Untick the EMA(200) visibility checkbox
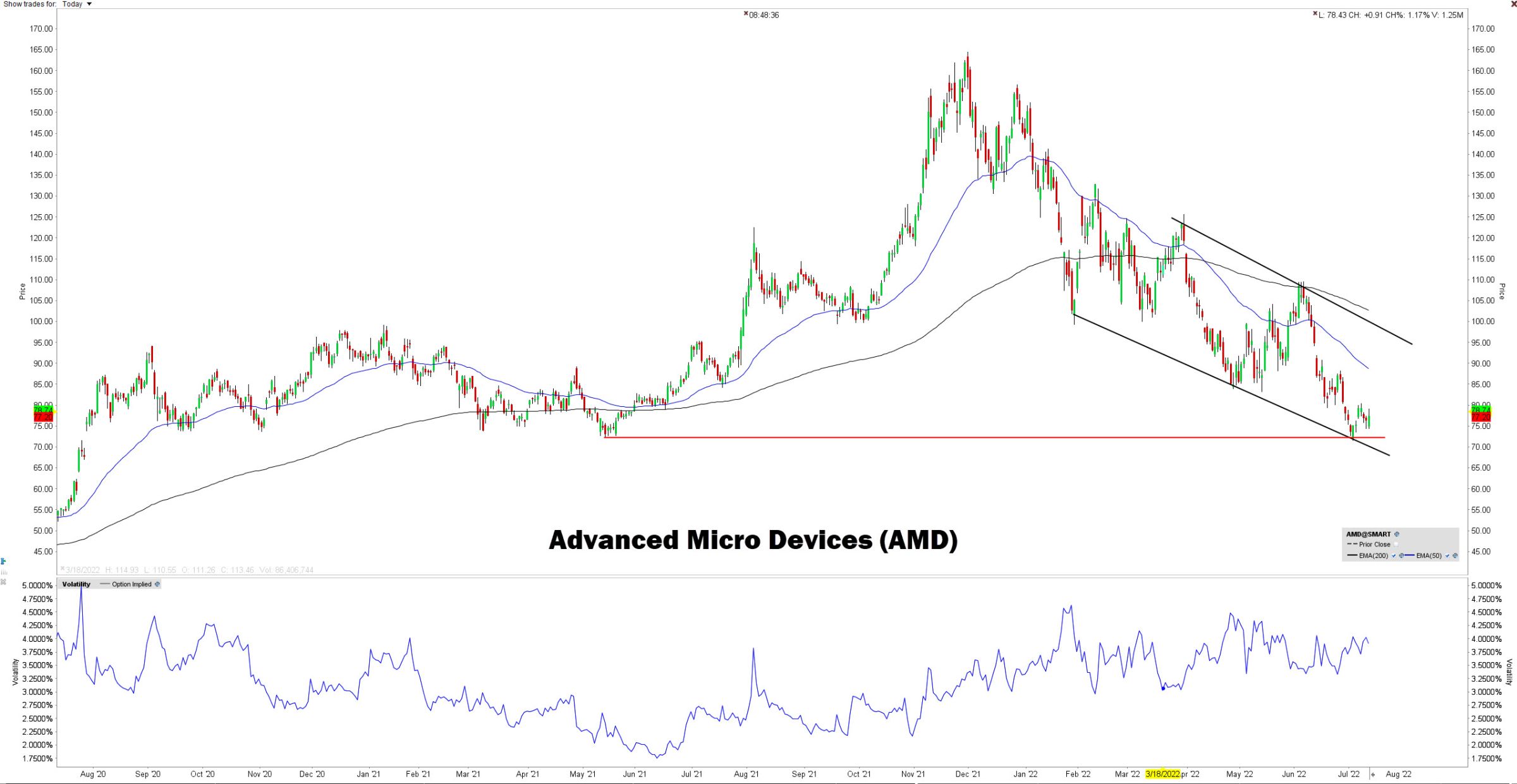Screen dimensions: 1517x784 (x=1394, y=556)
